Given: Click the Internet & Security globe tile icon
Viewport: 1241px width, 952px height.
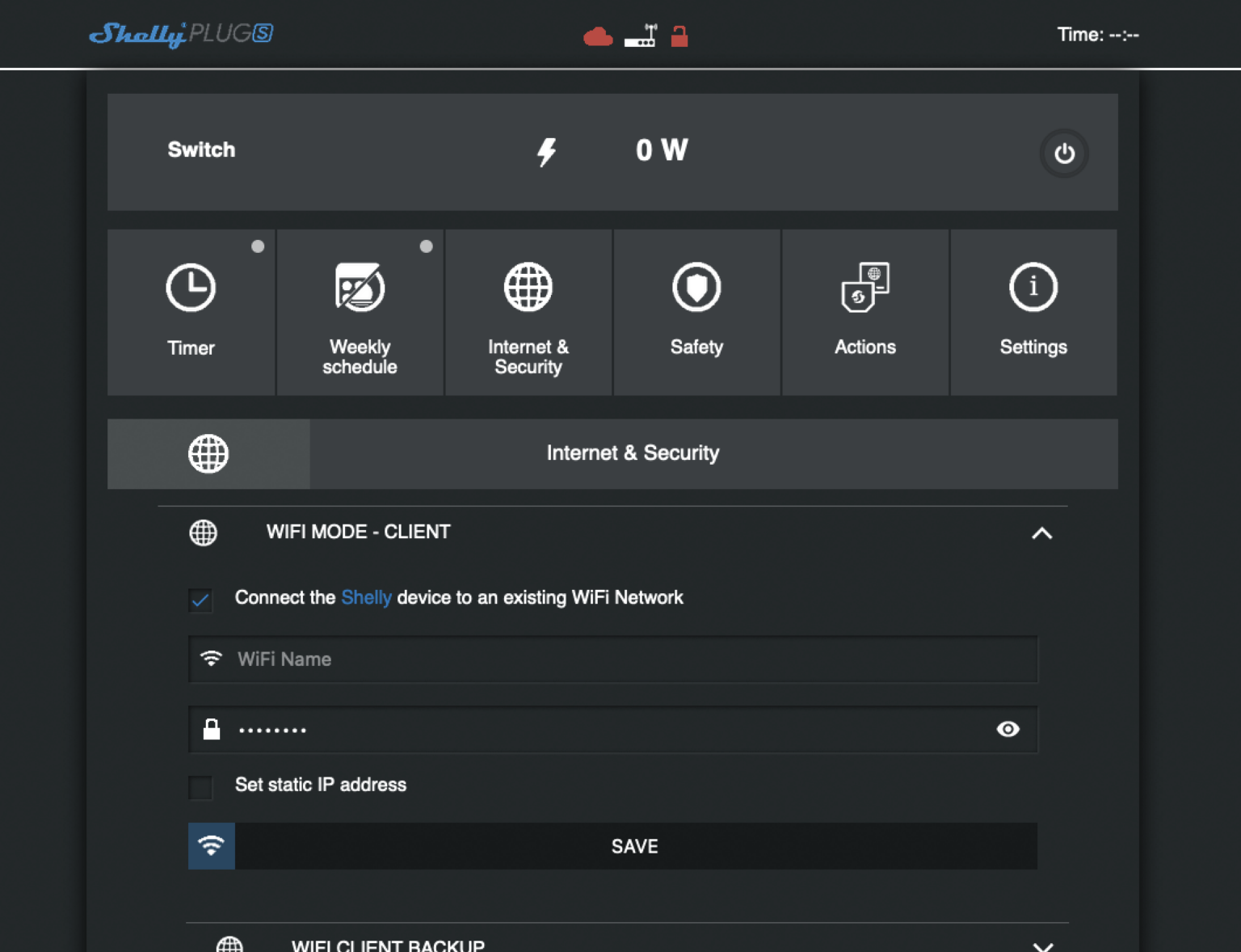Looking at the screenshot, I should click(x=528, y=287).
